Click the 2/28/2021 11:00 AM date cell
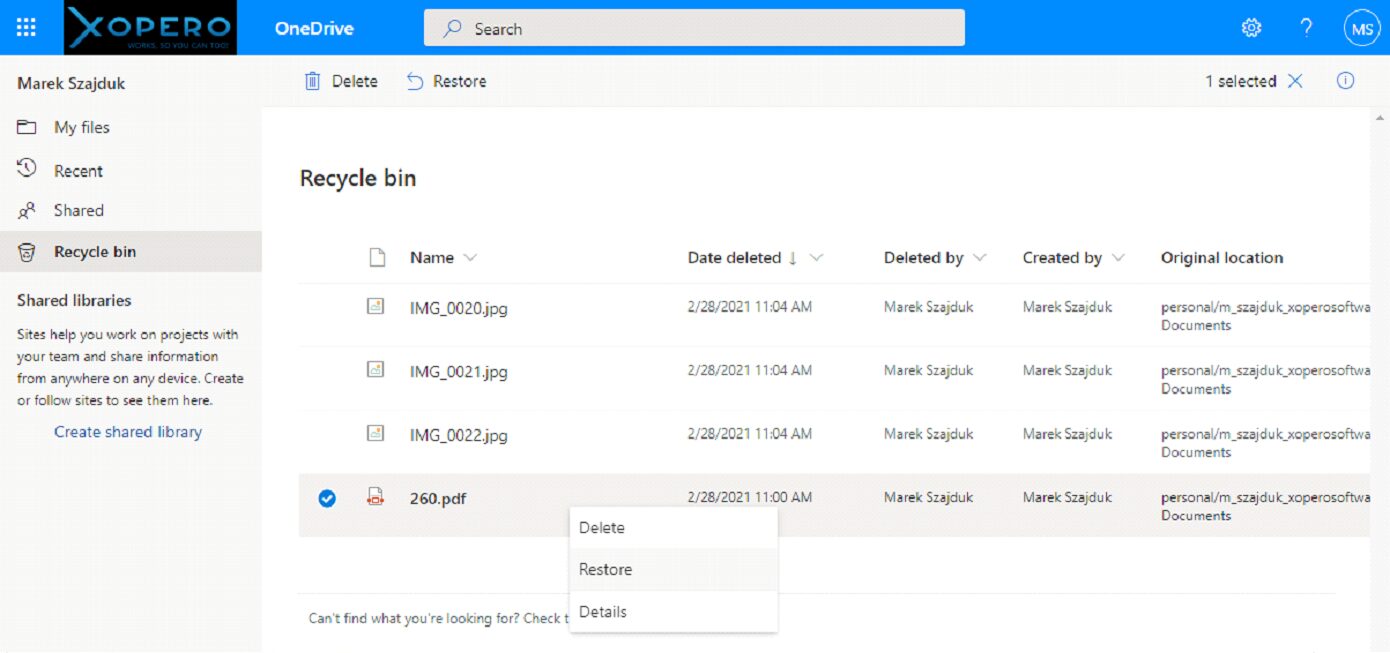Viewport: 1390px width, 653px height. point(750,497)
